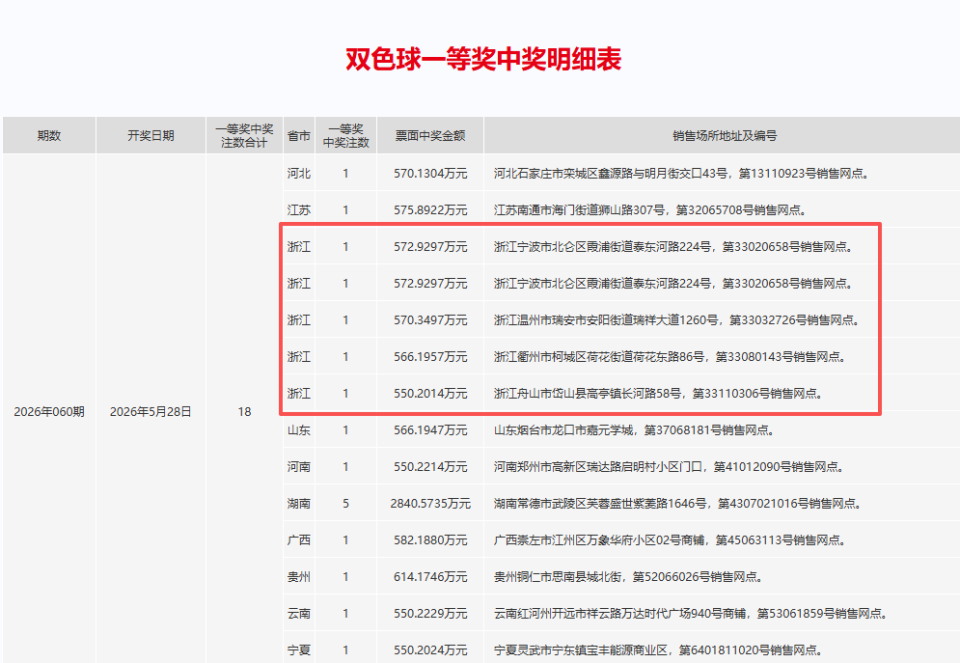Click the 云南 province cell
960x663 pixels.
[299, 613]
